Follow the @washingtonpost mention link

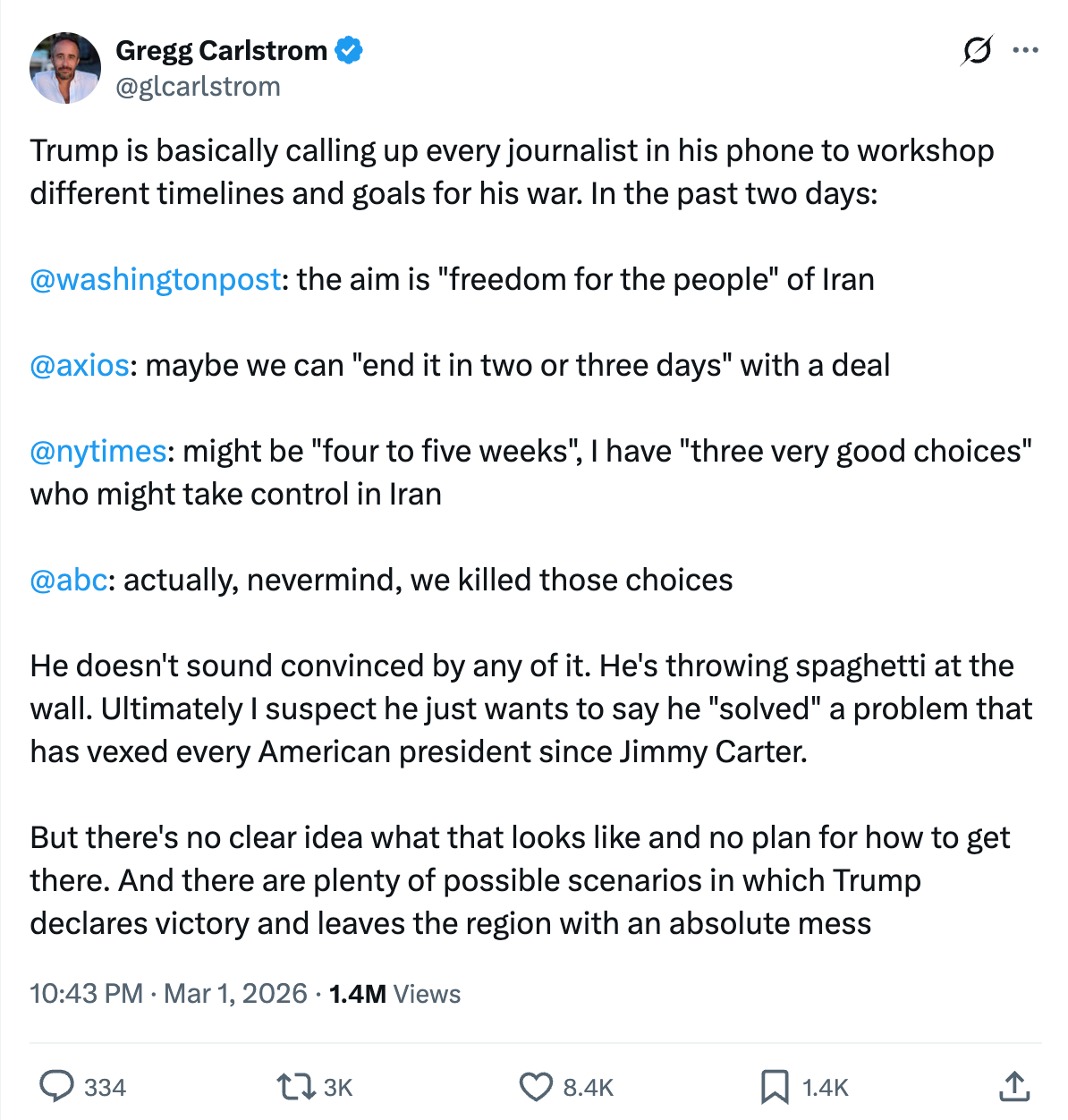156,280
